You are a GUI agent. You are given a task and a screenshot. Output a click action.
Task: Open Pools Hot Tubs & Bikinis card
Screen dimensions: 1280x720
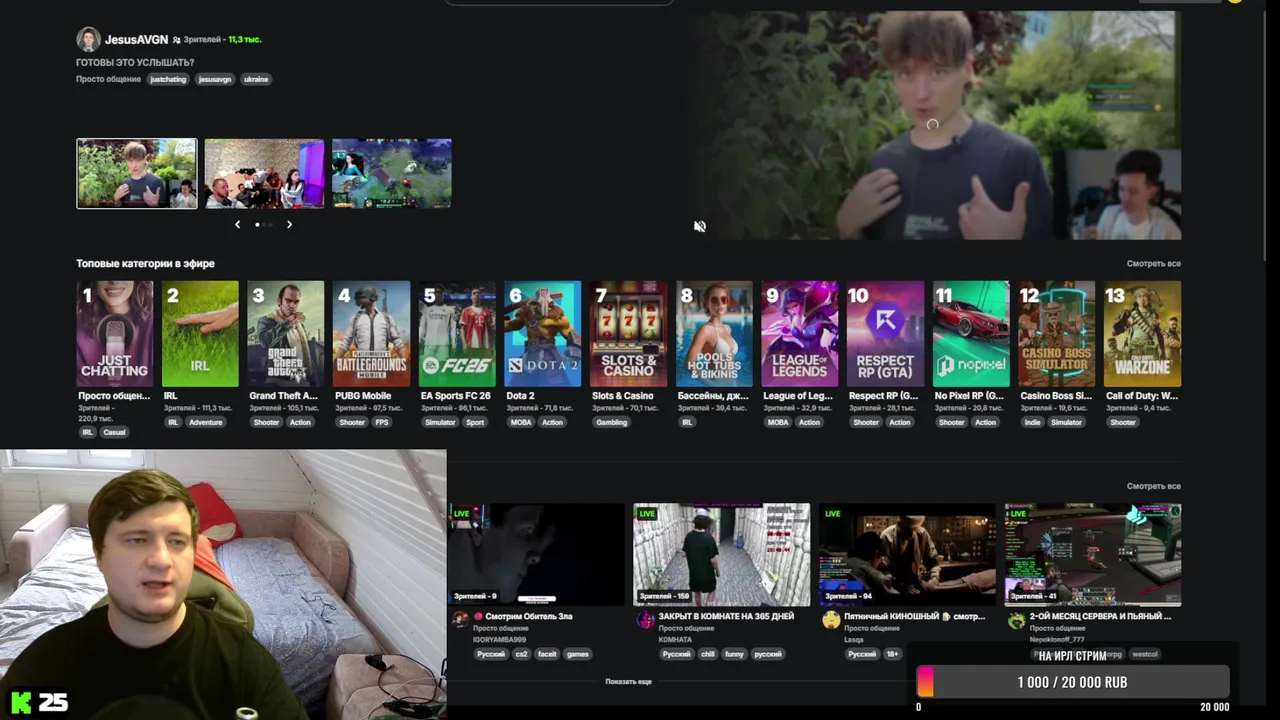[x=714, y=334]
